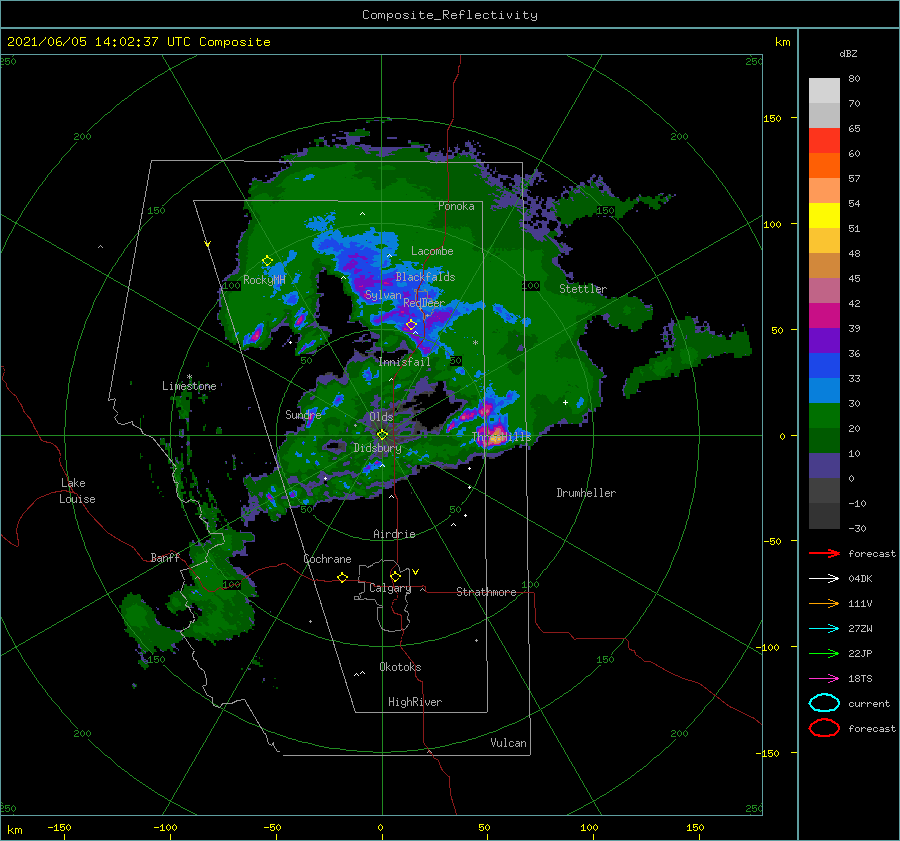Click the 80 dBZ scale value
The width and height of the screenshot is (900, 841).
[x=854, y=79]
